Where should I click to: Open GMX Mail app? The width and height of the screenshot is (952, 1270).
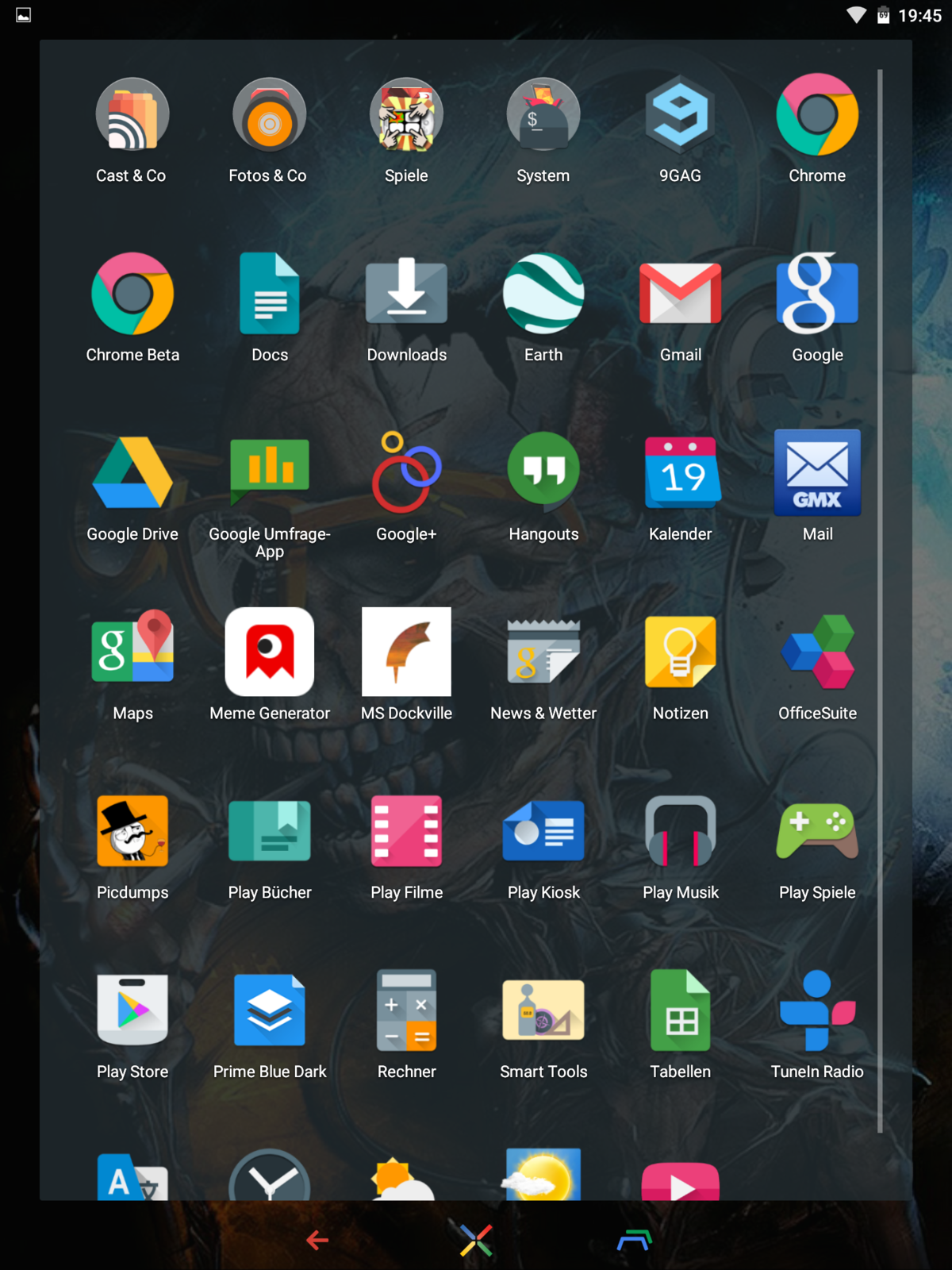pyautogui.click(x=817, y=474)
